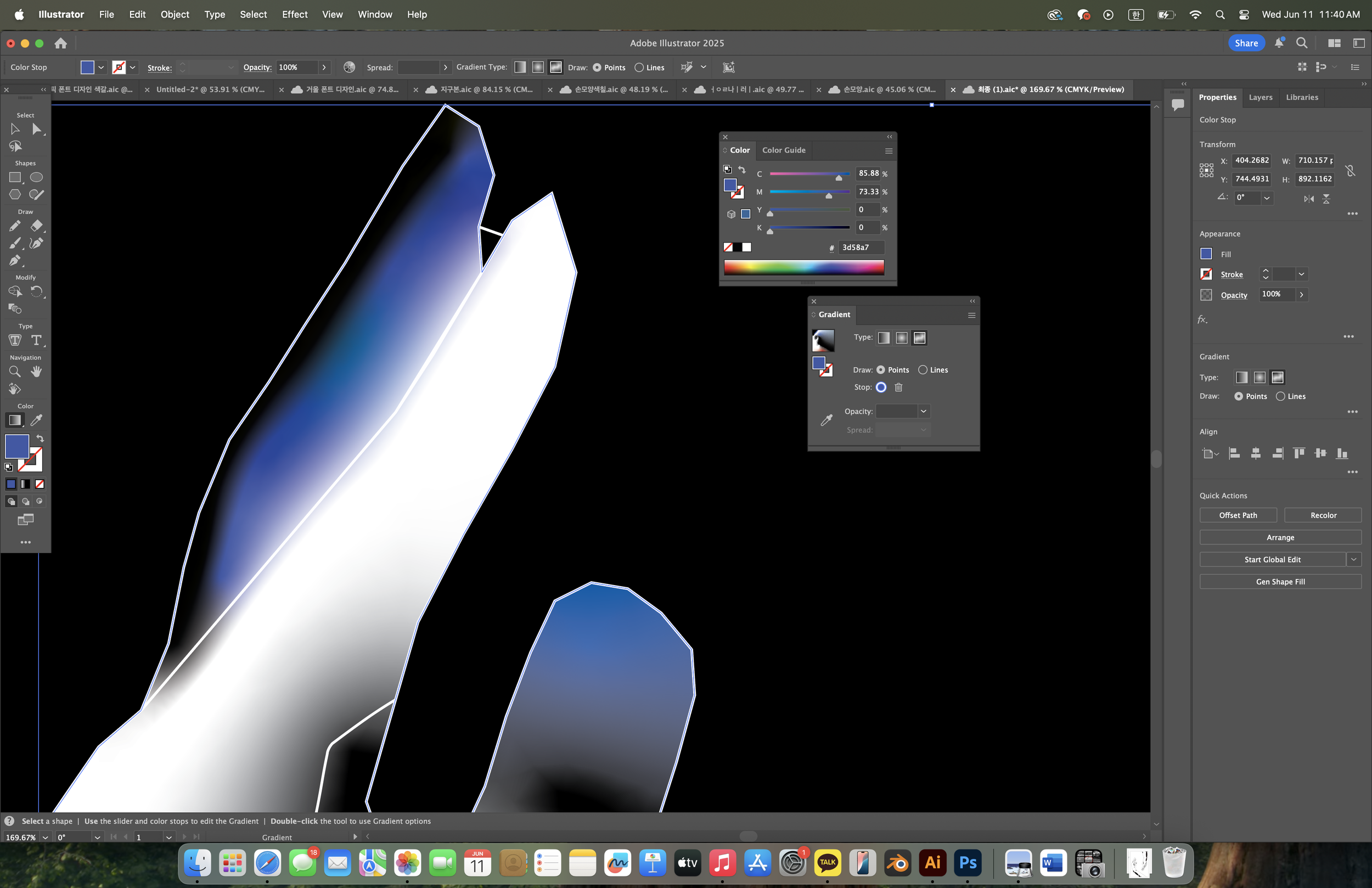This screenshot has width=1372, height=888.
Task: Click the Eyedropper in the Gradient panel
Action: pos(826,419)
